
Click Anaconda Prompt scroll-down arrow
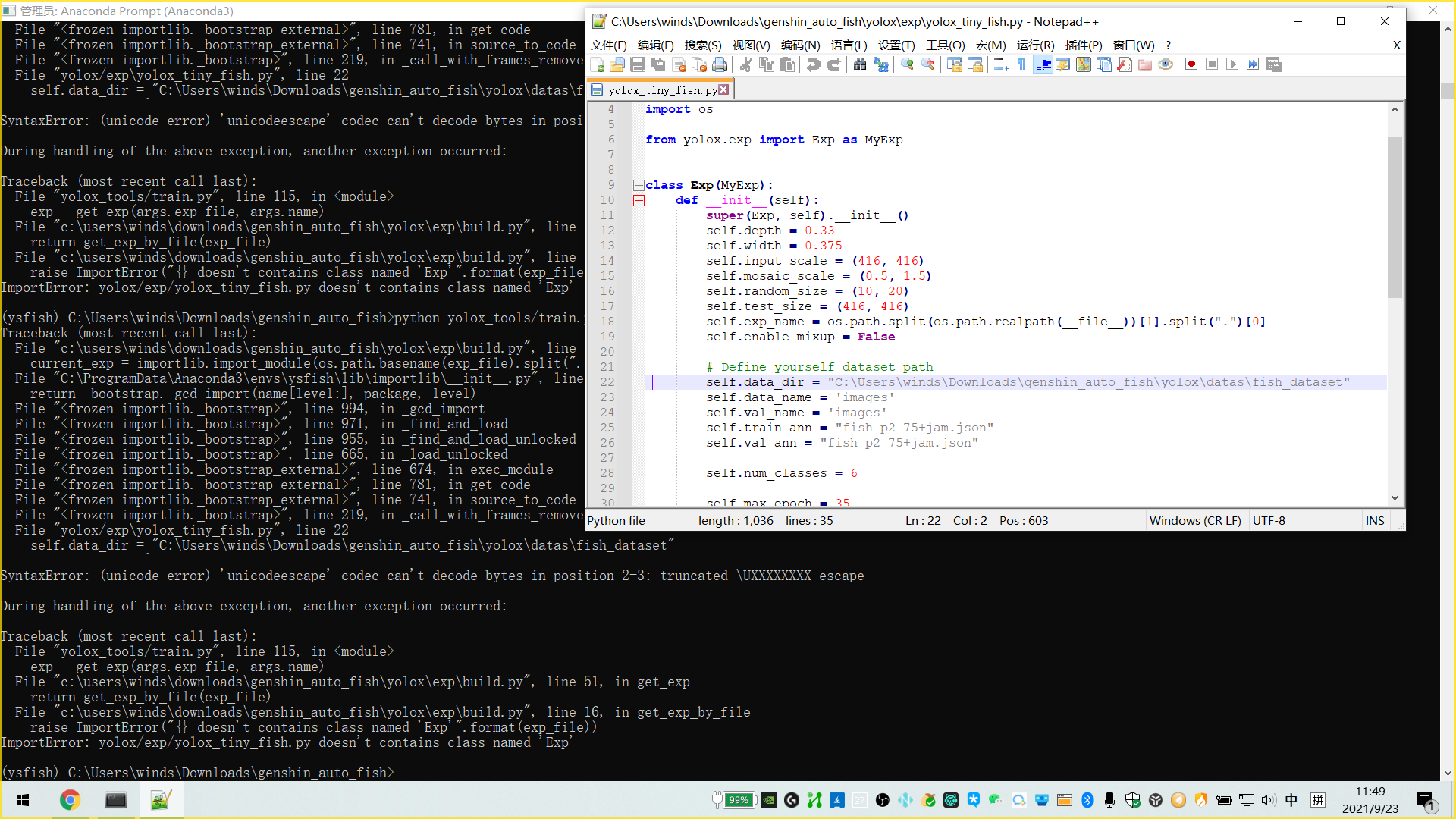click(x=1448, y=773)
